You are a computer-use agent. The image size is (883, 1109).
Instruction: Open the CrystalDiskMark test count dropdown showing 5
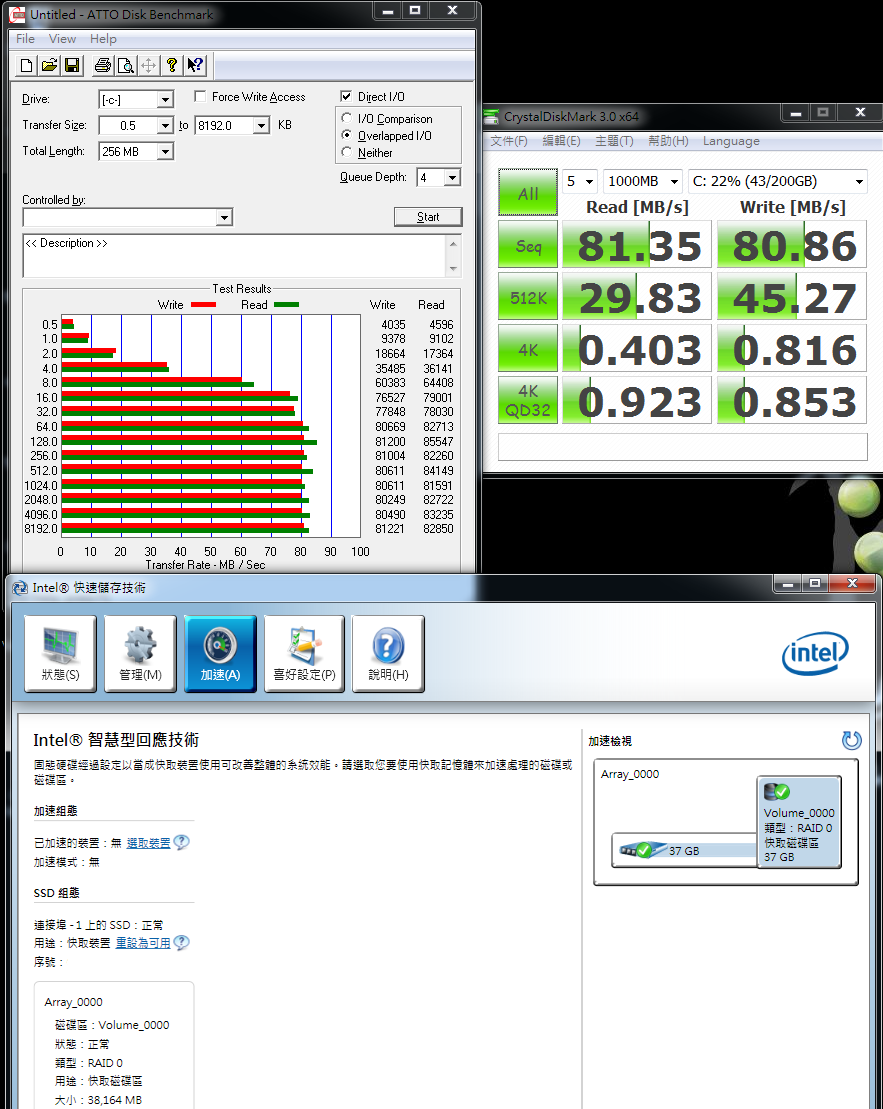580,181
